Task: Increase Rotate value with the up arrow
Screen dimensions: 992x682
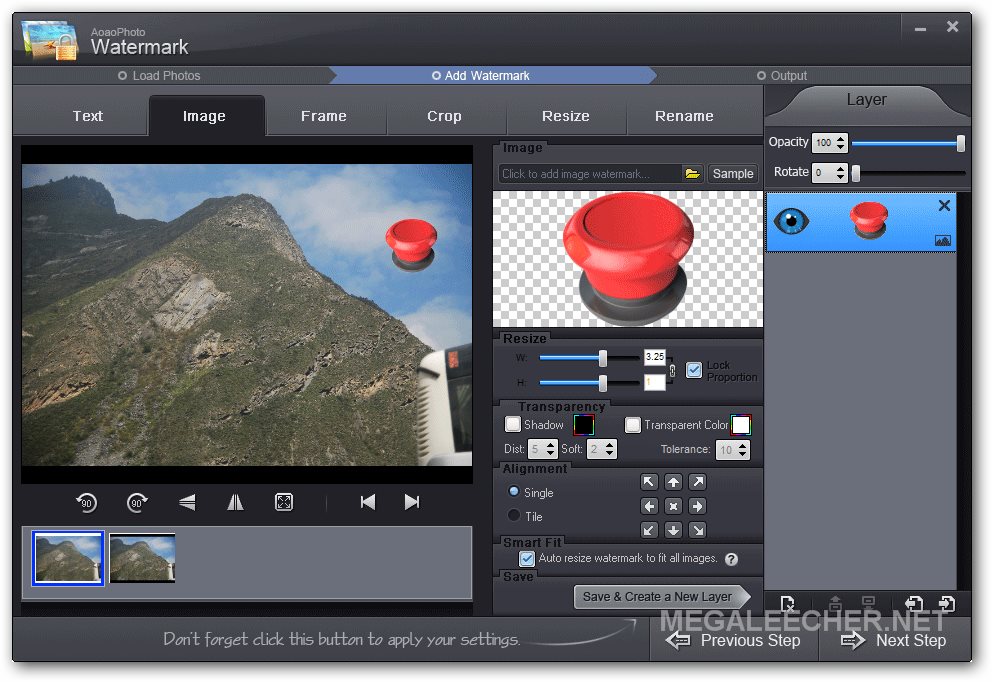Action: coord(840,168)
